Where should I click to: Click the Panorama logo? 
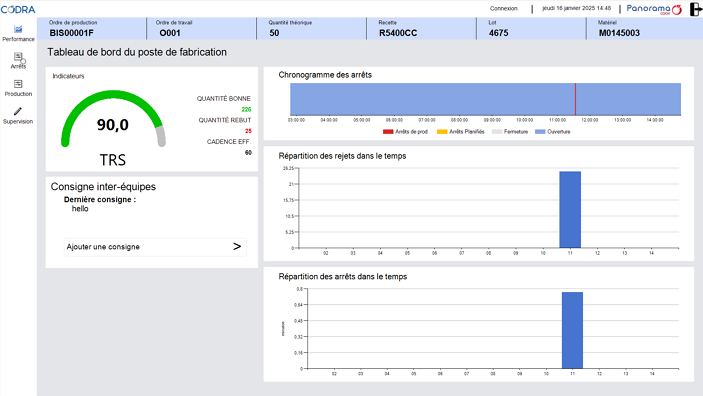tap(654, 9)
